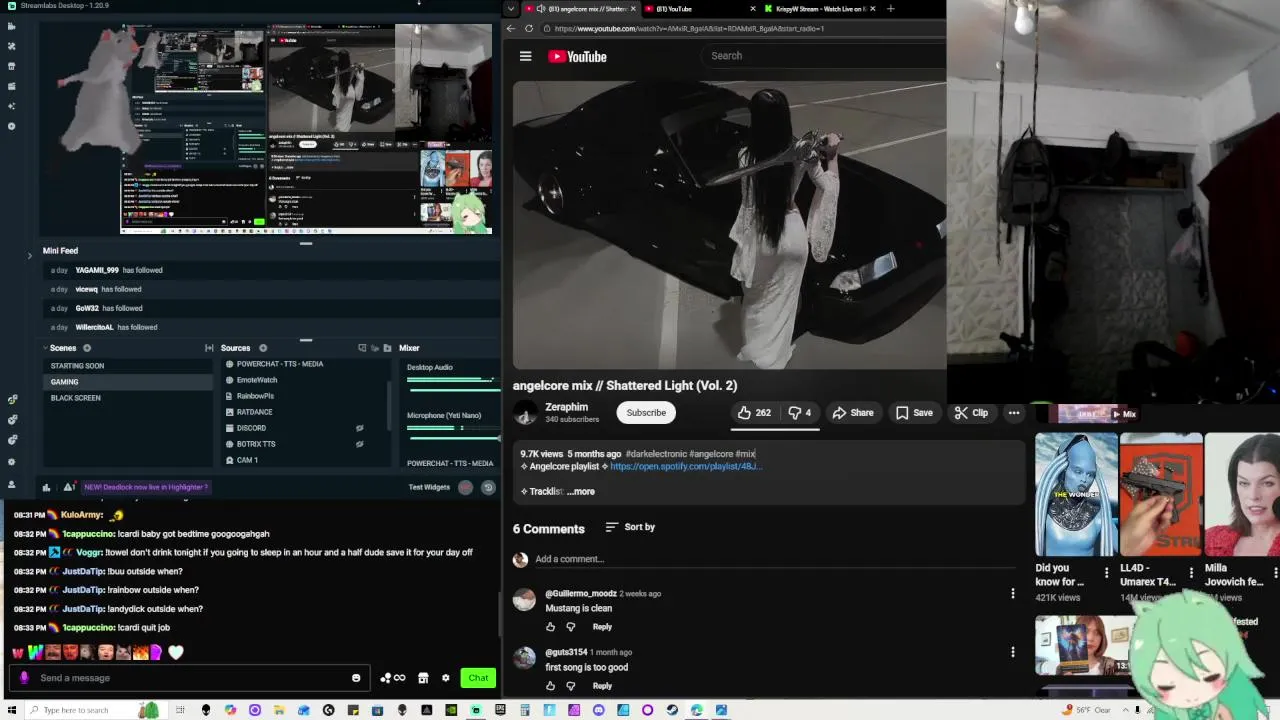Like the angelcore mix video
1280x720 pixels.
(x=754, y=412)
